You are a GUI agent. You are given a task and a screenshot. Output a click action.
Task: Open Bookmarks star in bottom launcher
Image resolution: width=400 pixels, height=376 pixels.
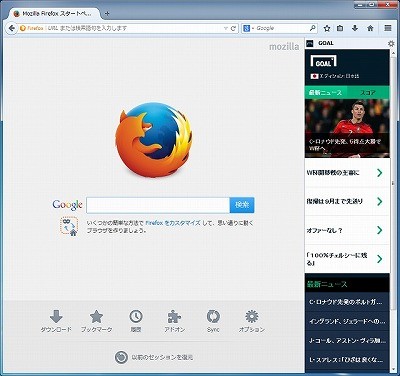pyautogui.click(x=96, y=321)
